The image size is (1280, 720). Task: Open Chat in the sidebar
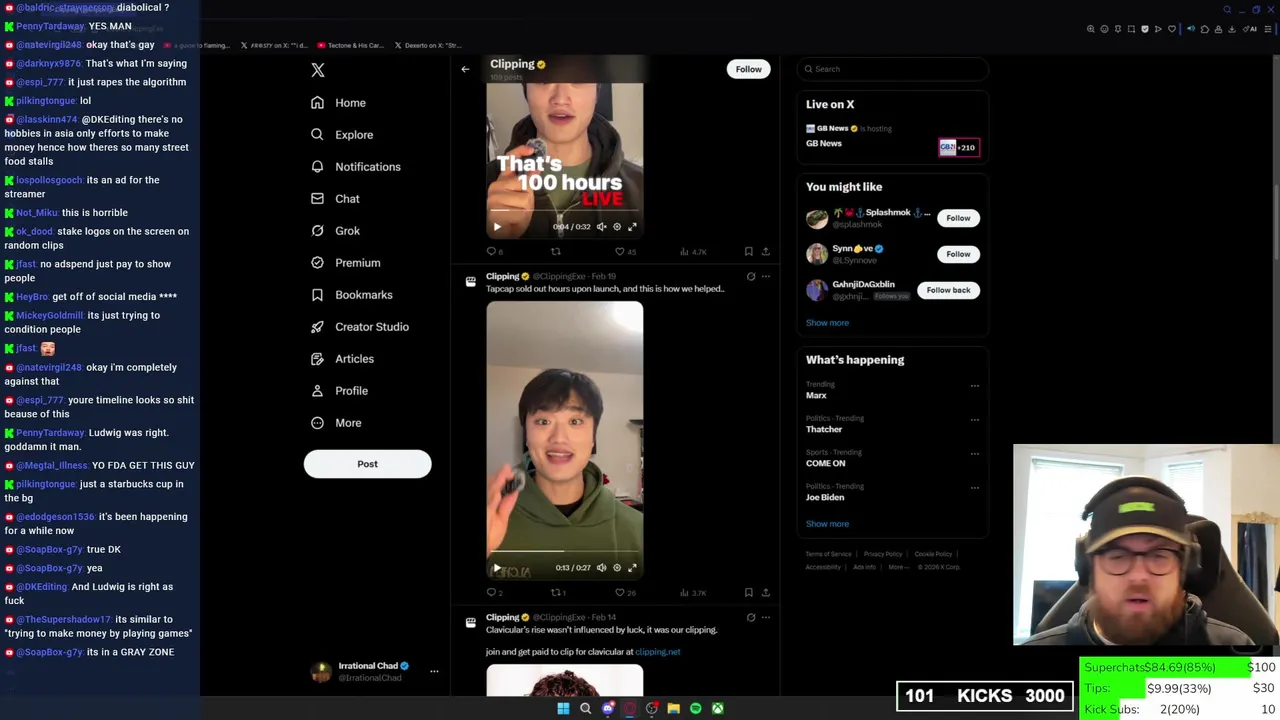[335, 199]
